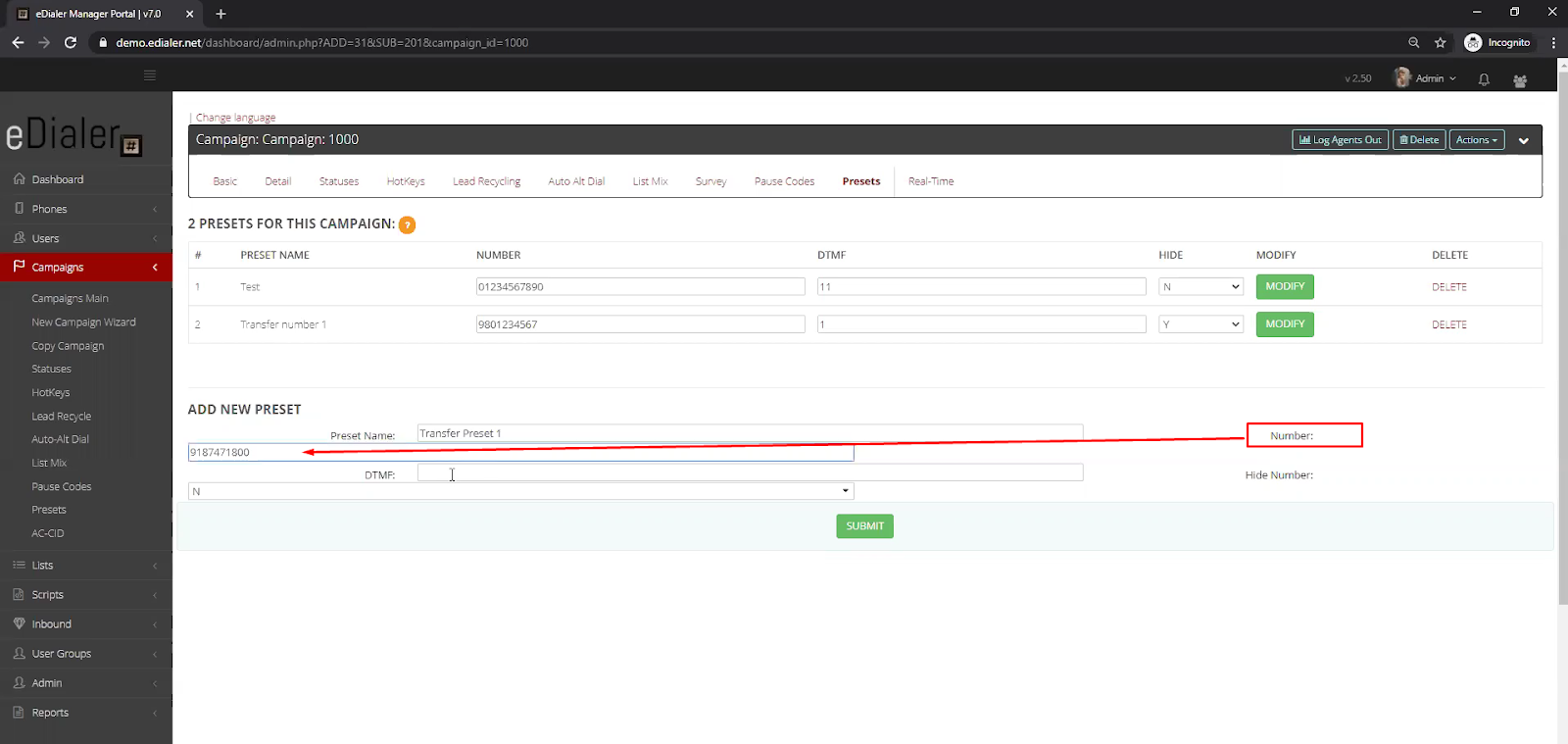Open the user groups icon in header
The width and height of the screenshot is (1568, 744).
1520,80
